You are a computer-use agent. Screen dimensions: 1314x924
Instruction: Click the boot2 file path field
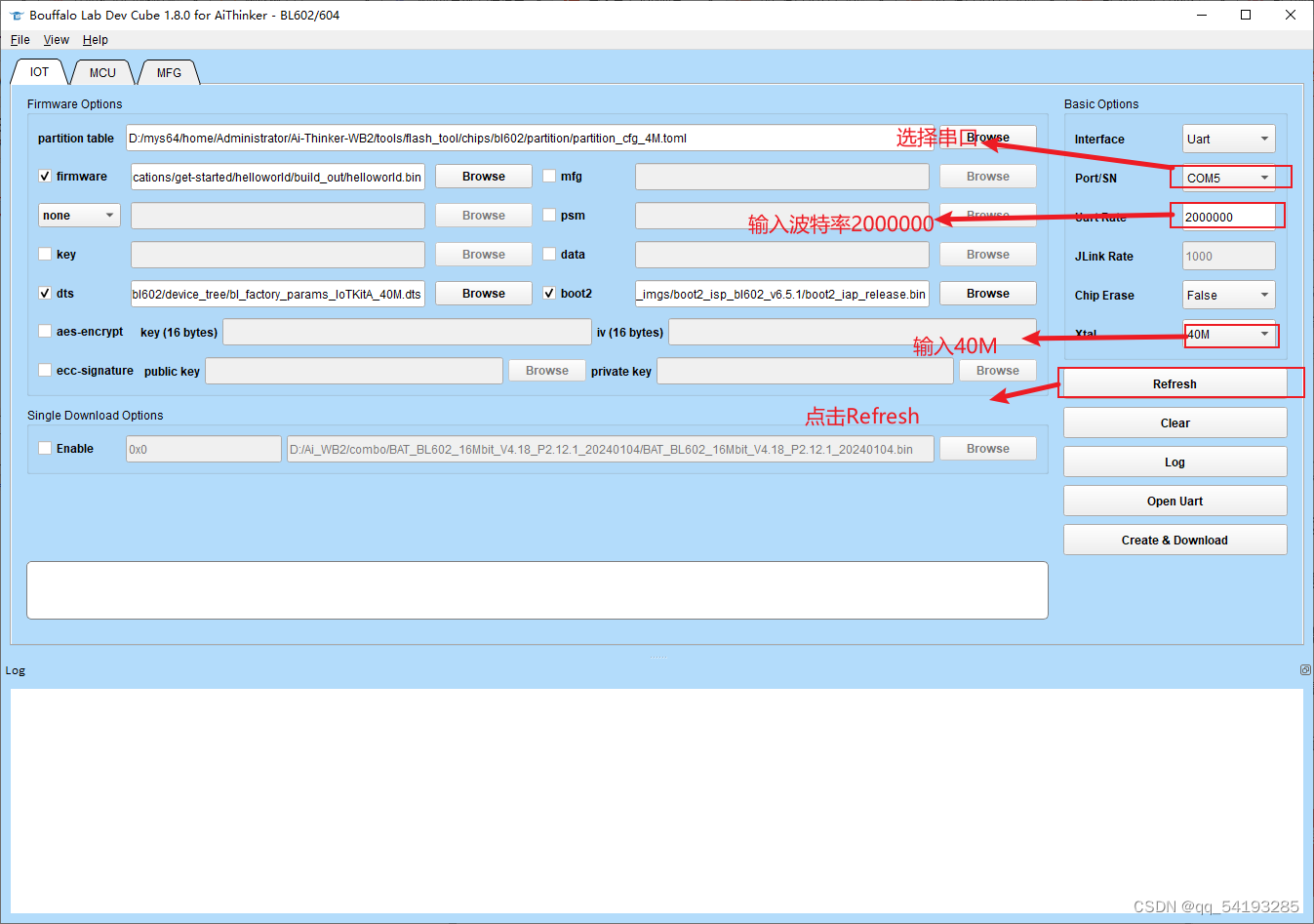(x=782, y=294)
